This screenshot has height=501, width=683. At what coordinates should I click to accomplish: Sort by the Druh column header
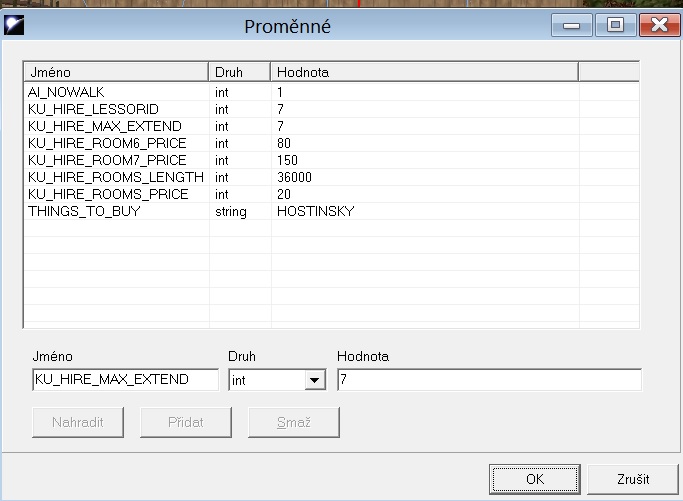tap(239, 72)
